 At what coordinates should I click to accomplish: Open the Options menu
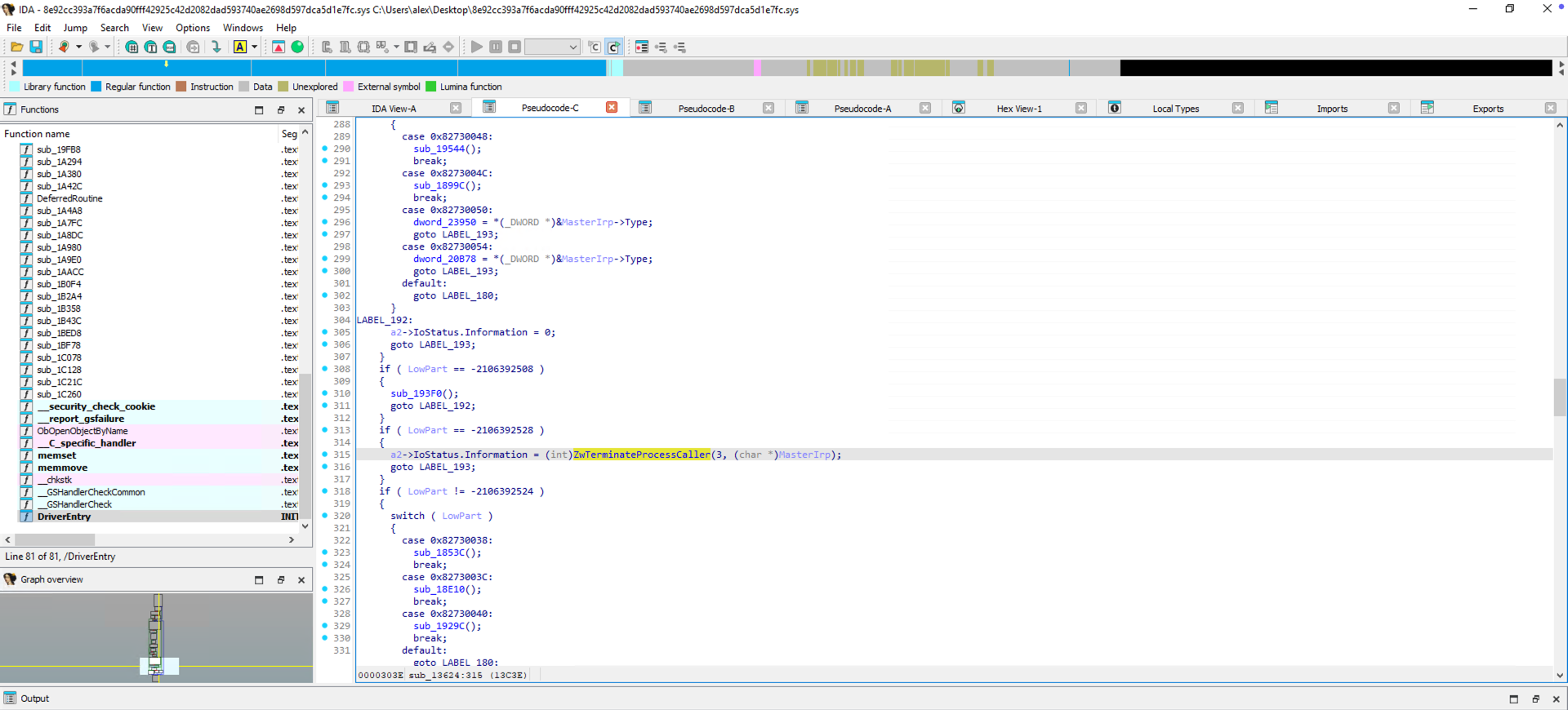(193, 28)
